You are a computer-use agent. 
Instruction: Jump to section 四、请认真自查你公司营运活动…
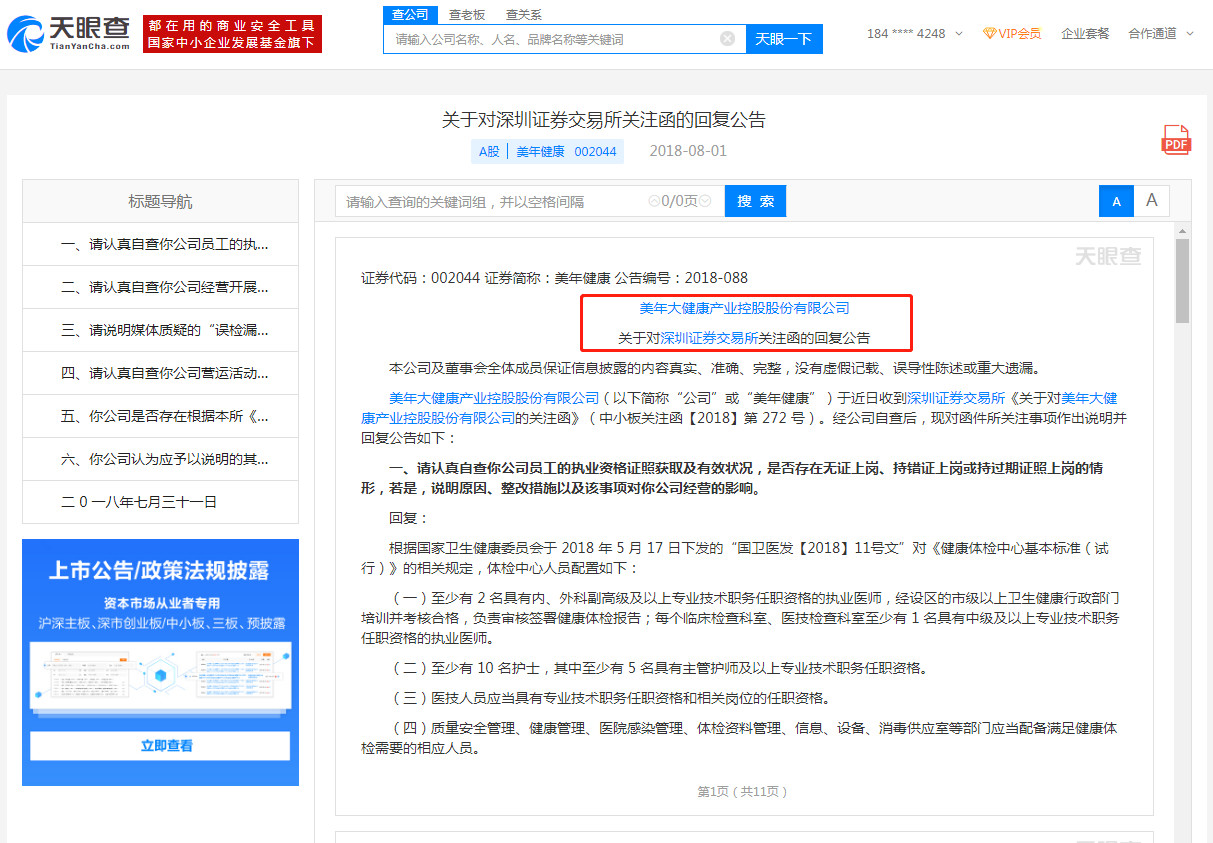click(x=160, y=373)
